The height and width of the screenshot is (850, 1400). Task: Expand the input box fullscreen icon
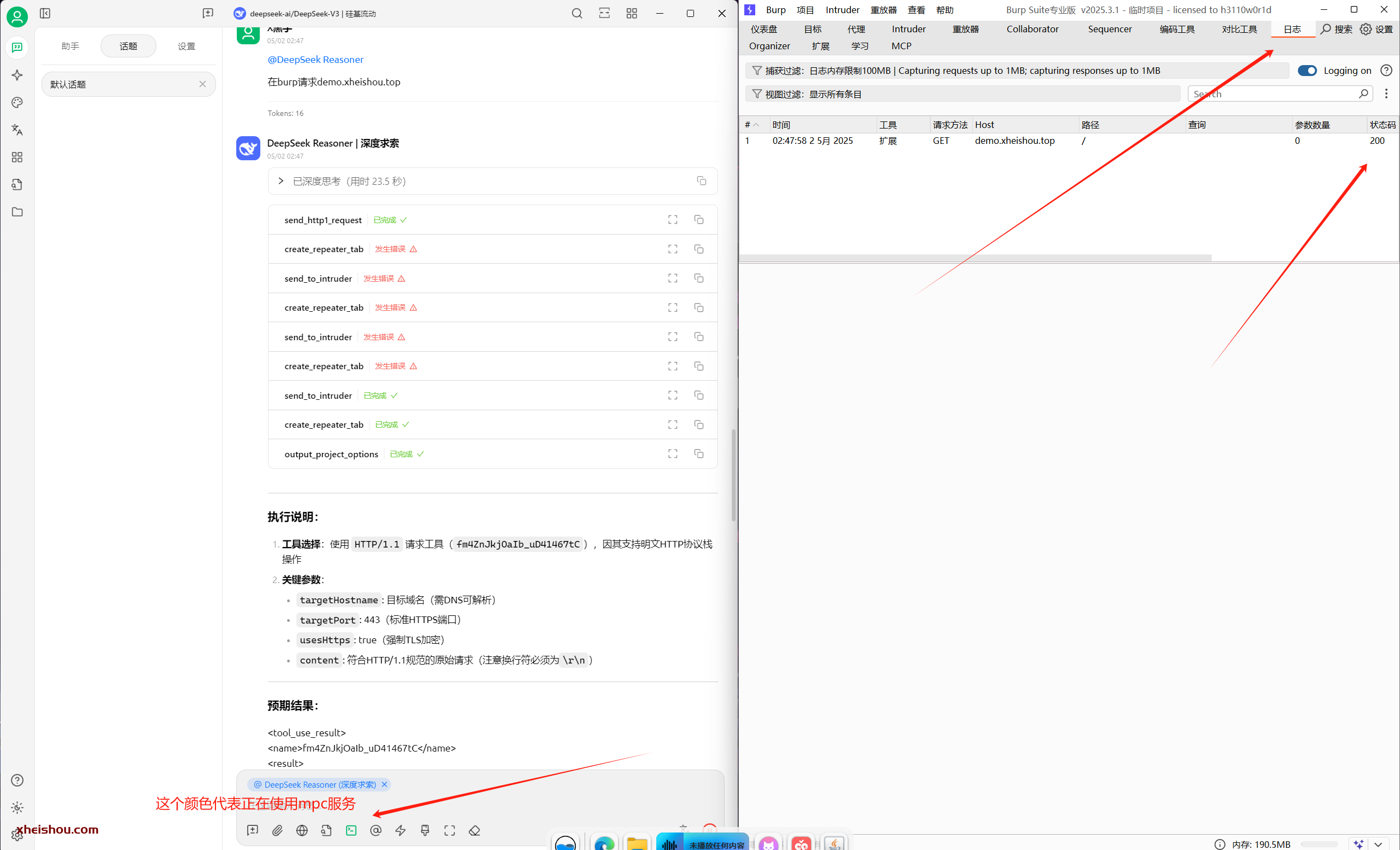(x=450, y=831)
